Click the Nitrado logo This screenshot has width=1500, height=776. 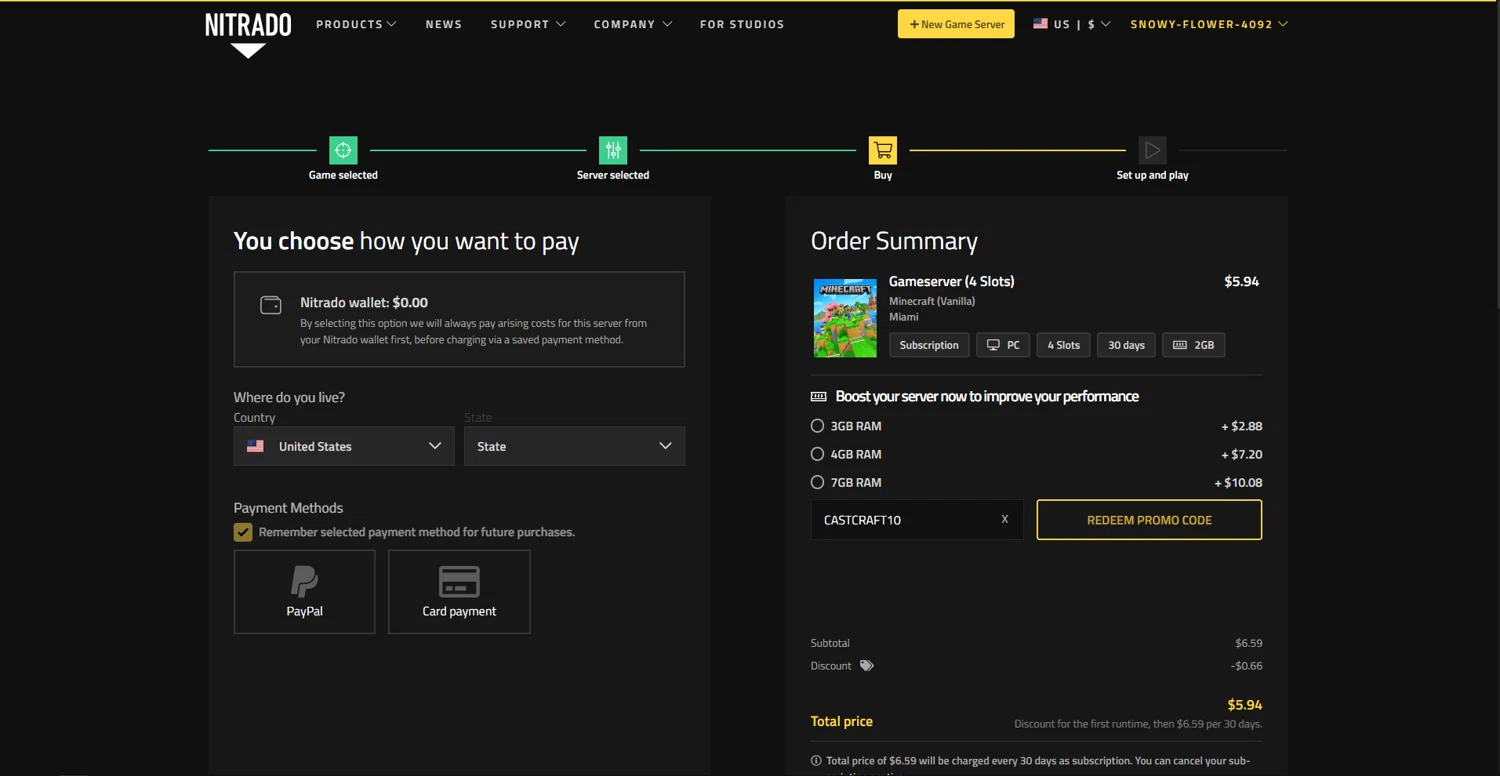[248, 35]
